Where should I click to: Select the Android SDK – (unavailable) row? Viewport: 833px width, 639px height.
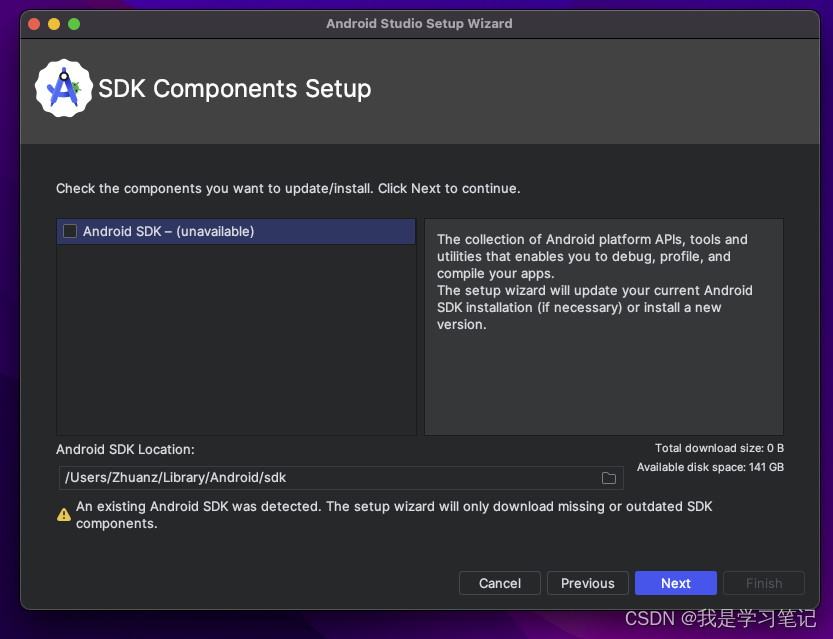pyautogui.click(x=236, y=232)
